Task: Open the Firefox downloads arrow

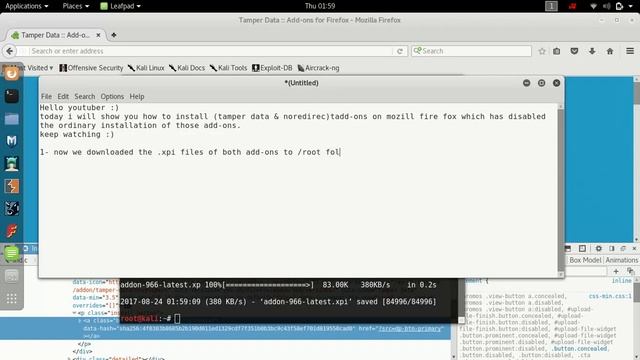Action: point(592,51)
